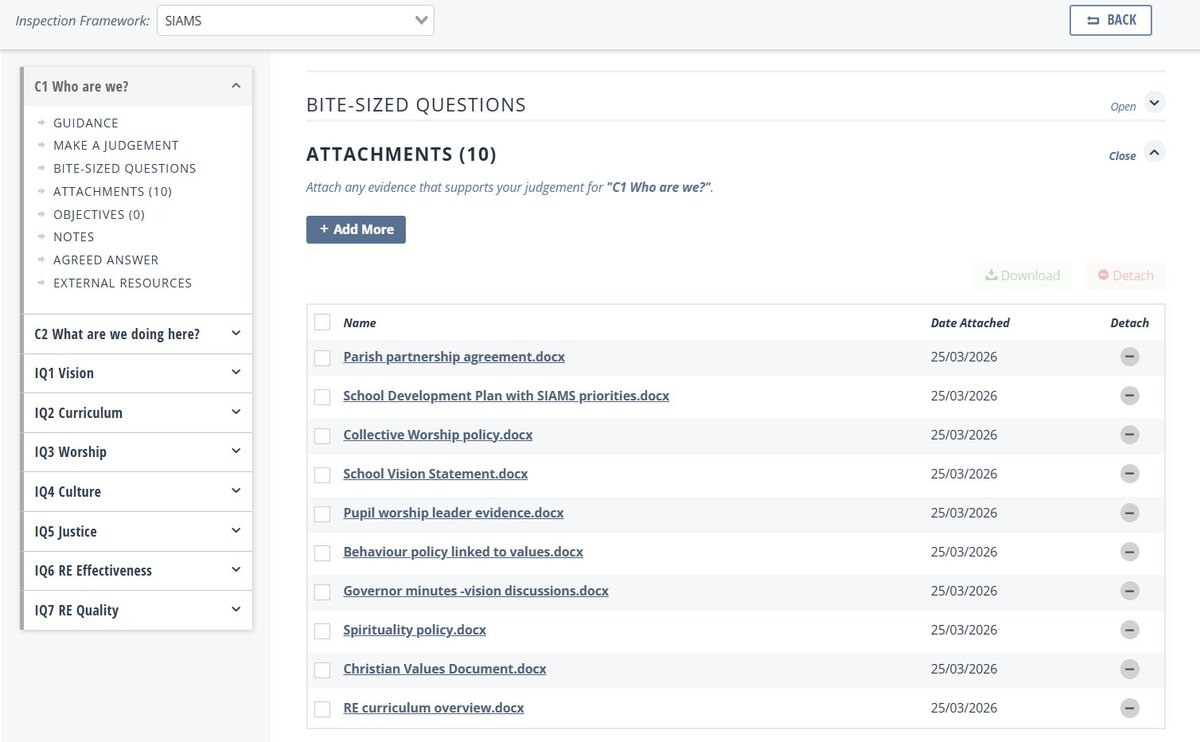Open Behaviour policy linked to values.docx
Viewport: 1200px width, 742px height.
click(463, 552)
